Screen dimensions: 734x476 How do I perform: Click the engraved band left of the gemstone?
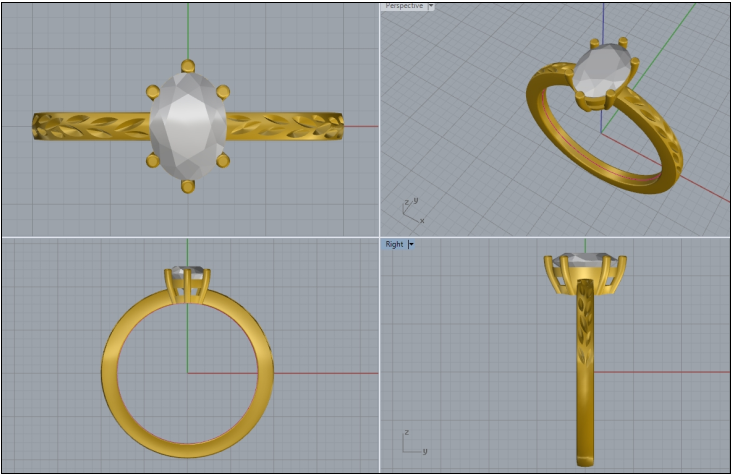[90, 126]
